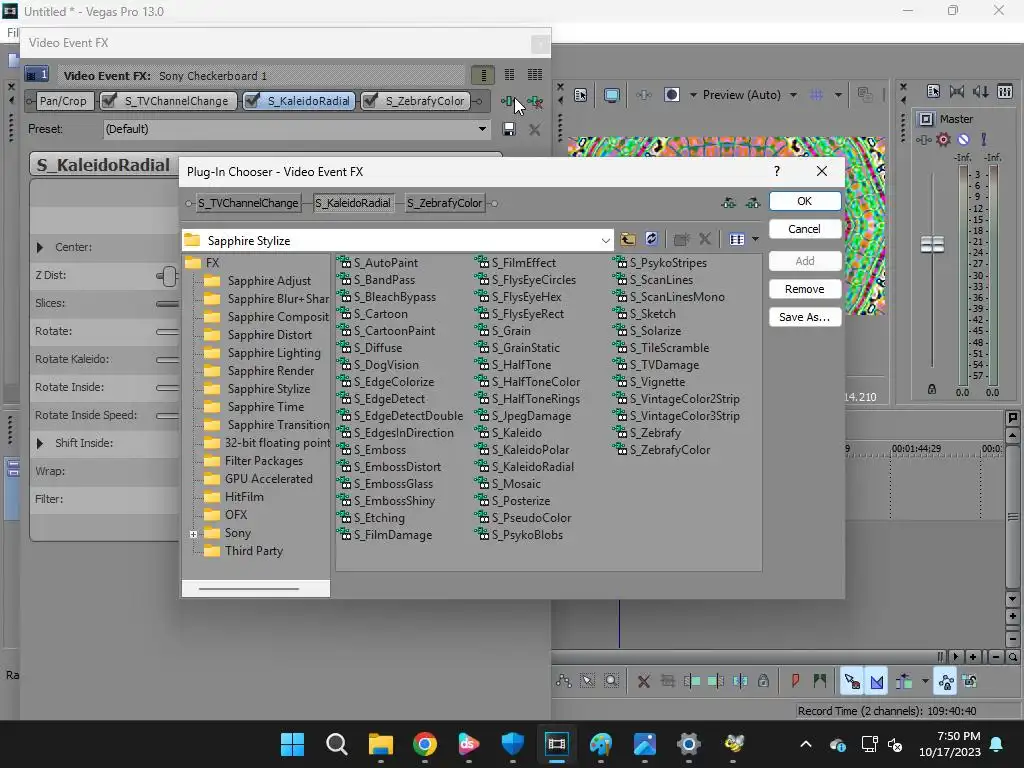Click the Mixer Preferences icon in Master panel
The image size is (1024, 768).
coord(933,92)
